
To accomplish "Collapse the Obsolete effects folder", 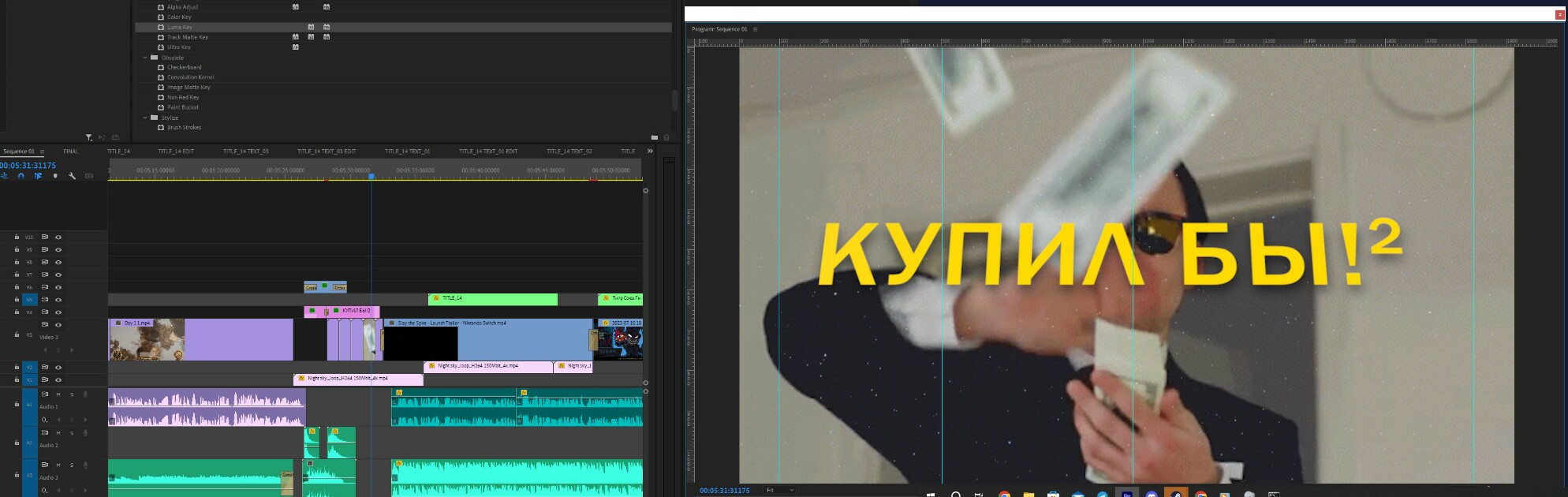I will [x=145, y=58].
